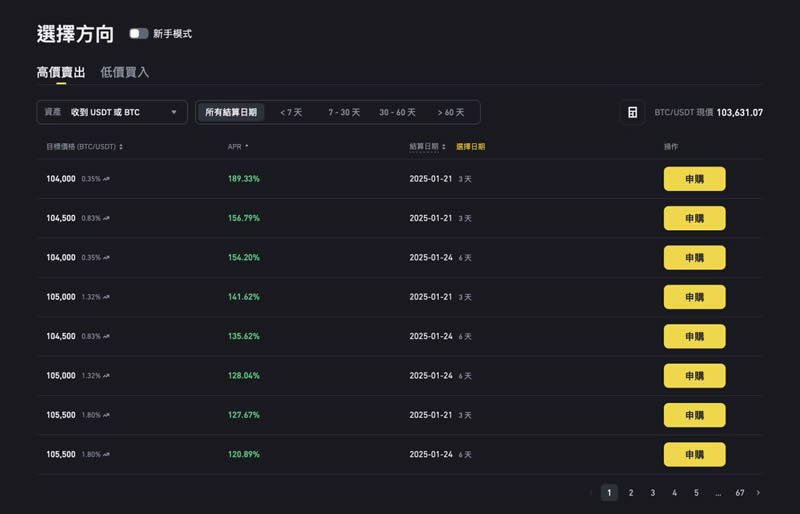
Task: Click trend chart icon in 120.89% APR row
Action: click(x=106, y=455)
